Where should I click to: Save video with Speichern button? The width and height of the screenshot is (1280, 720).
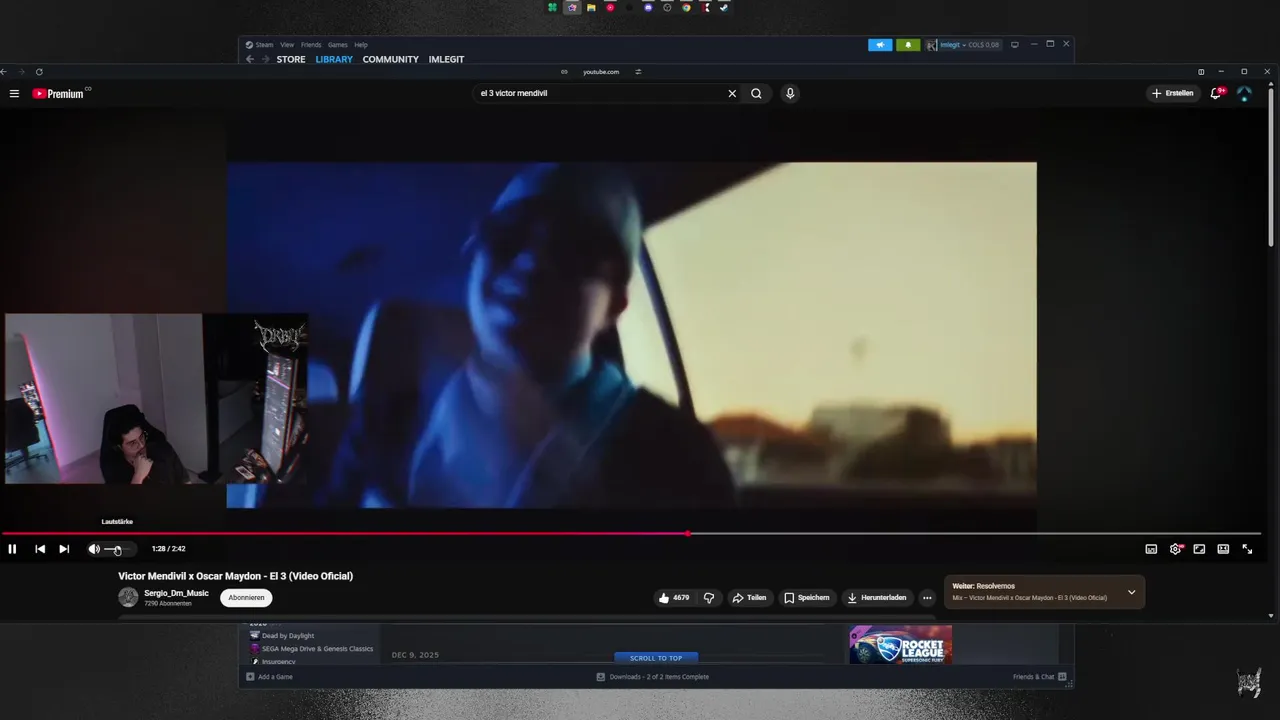click(806, 598)
